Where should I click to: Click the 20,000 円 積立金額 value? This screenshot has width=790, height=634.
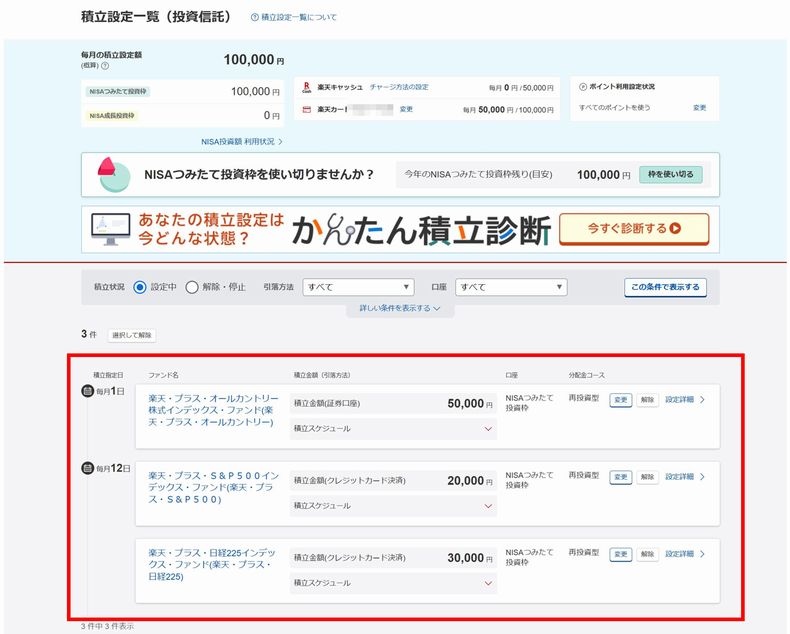pyautogui.click(x=470, y=481)
